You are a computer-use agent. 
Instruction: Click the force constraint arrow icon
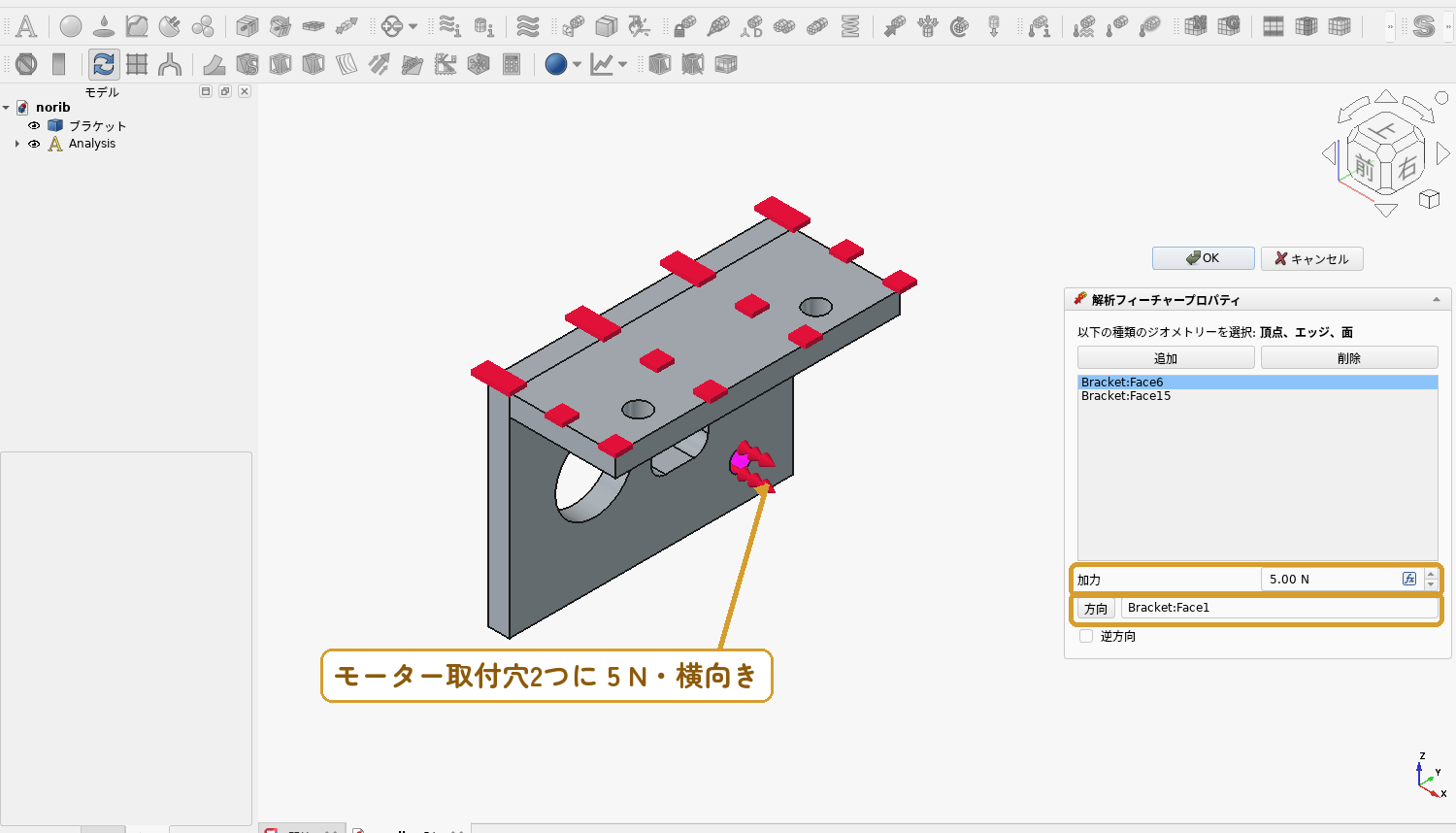894,26
